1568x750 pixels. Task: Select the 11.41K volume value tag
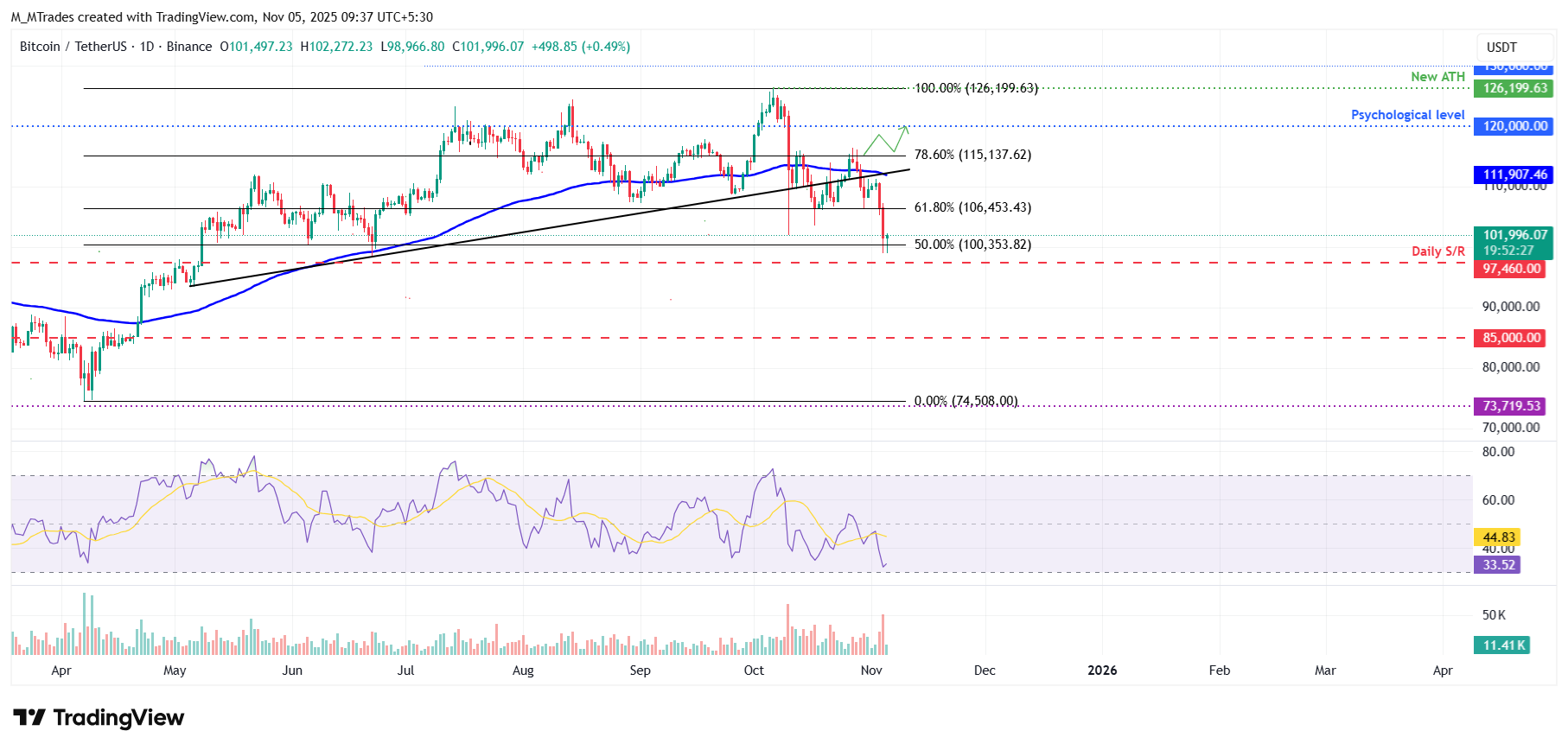point(1503,645)
